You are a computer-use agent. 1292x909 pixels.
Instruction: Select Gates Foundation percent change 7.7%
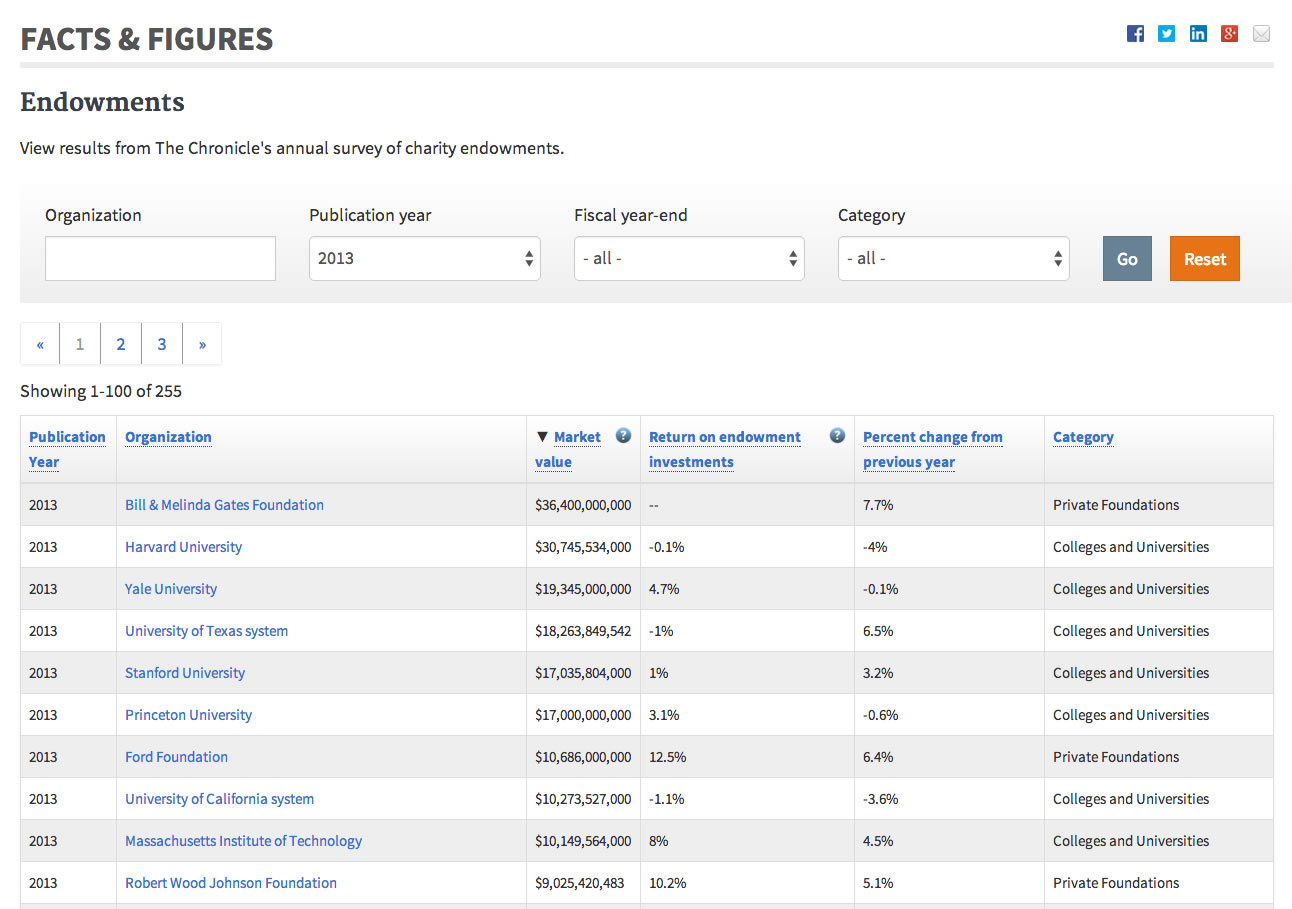(x=878, y=505)
